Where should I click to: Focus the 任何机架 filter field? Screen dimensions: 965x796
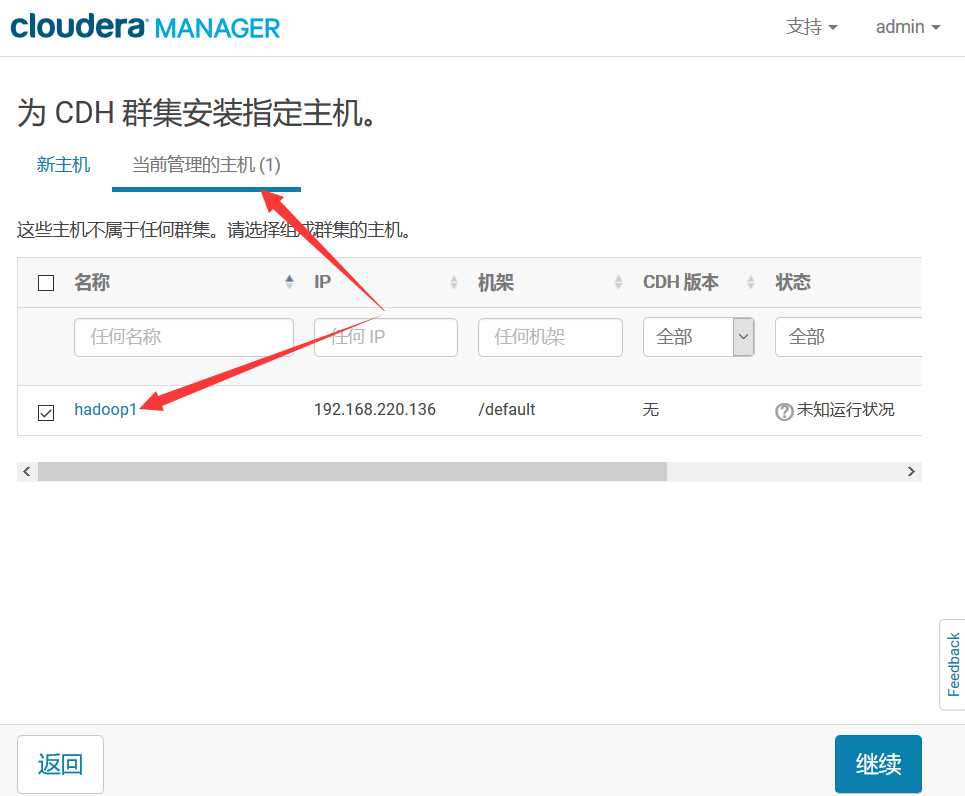550,337
